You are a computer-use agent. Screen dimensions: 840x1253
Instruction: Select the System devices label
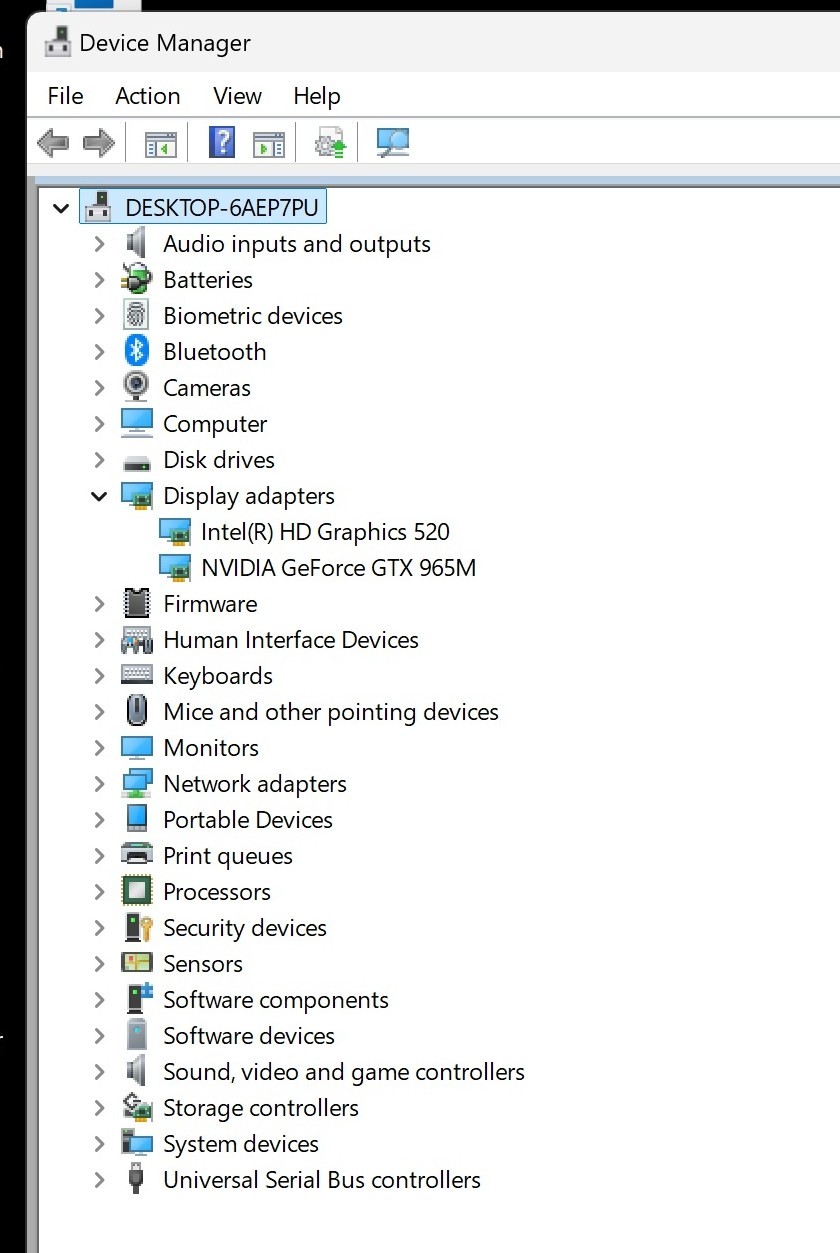pos(241,1144)
